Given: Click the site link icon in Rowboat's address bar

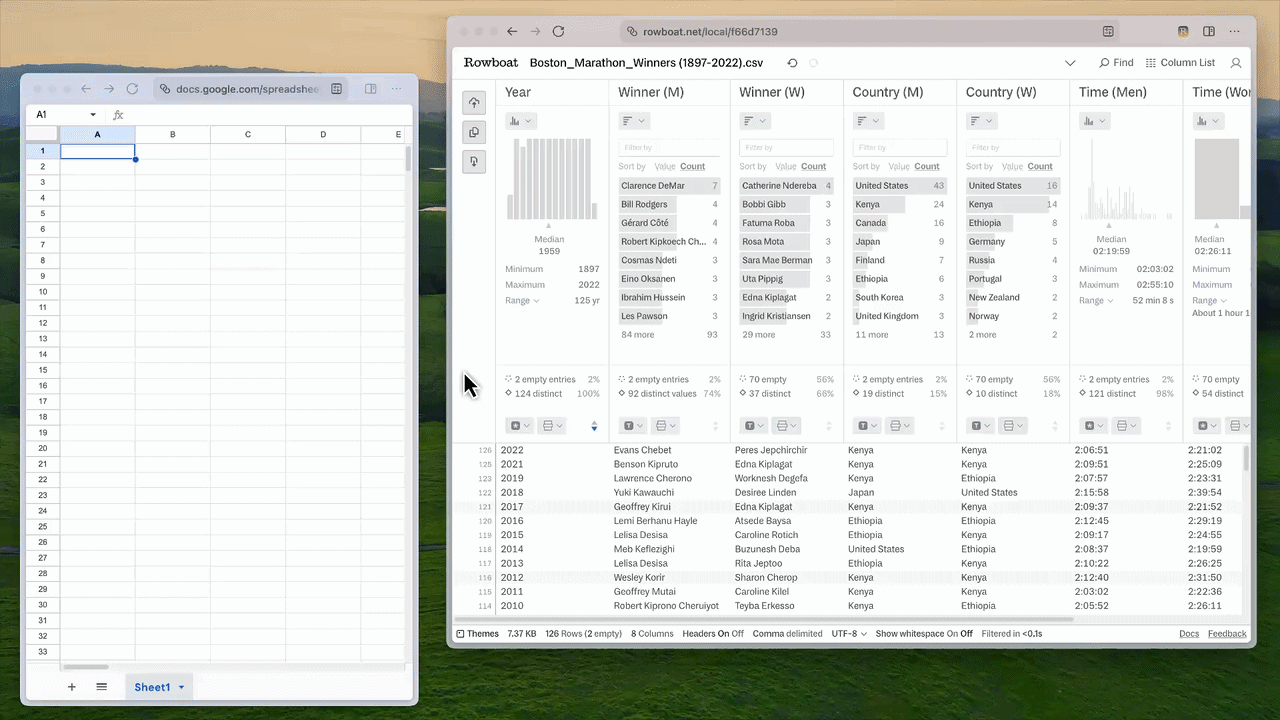Looking at the screenshot, I should (x=632, y=32).
